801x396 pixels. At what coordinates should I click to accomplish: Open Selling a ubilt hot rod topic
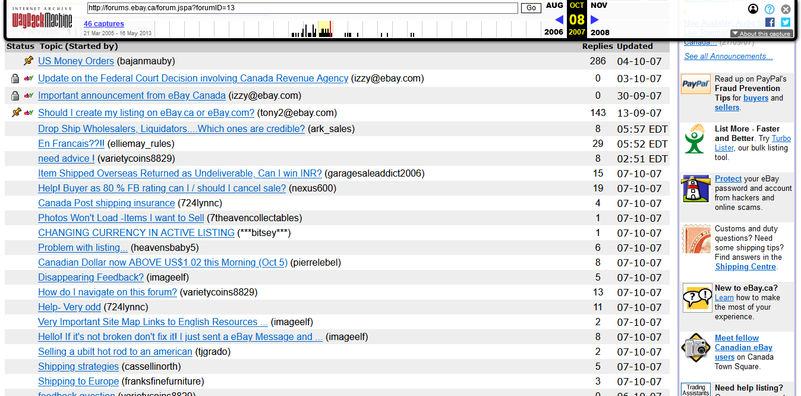click(x=115, y=352)
